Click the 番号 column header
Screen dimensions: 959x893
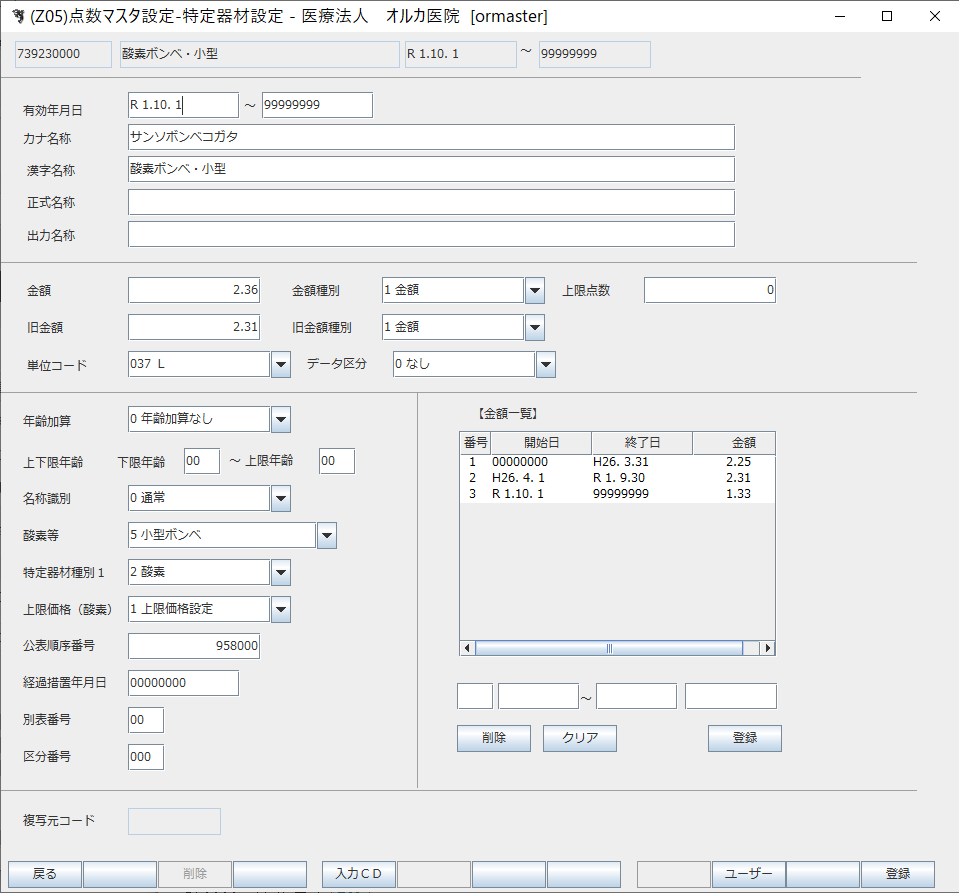(x=475, y=443)
